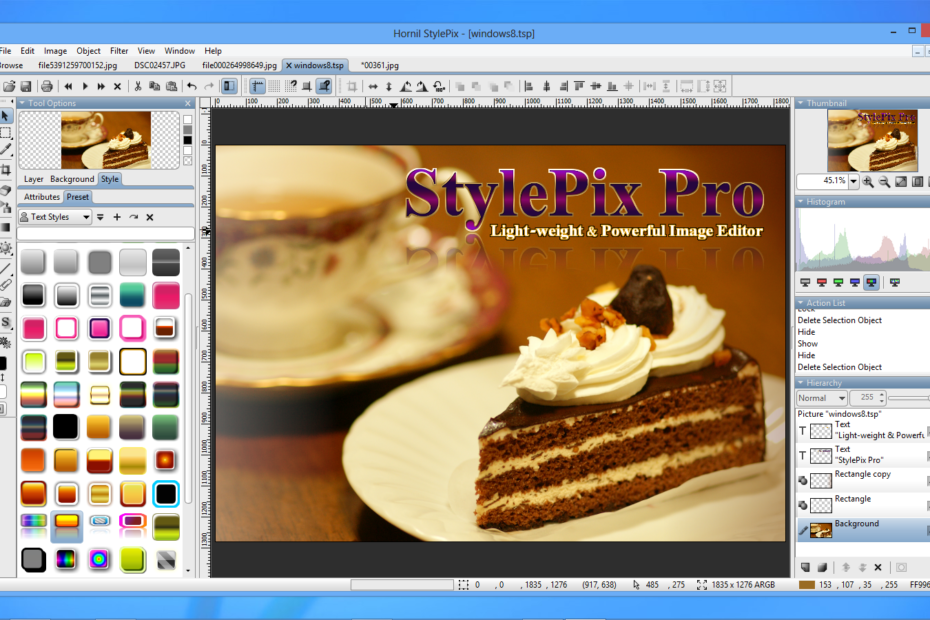Toggle the grid with question mark button

tap(291, 87)
